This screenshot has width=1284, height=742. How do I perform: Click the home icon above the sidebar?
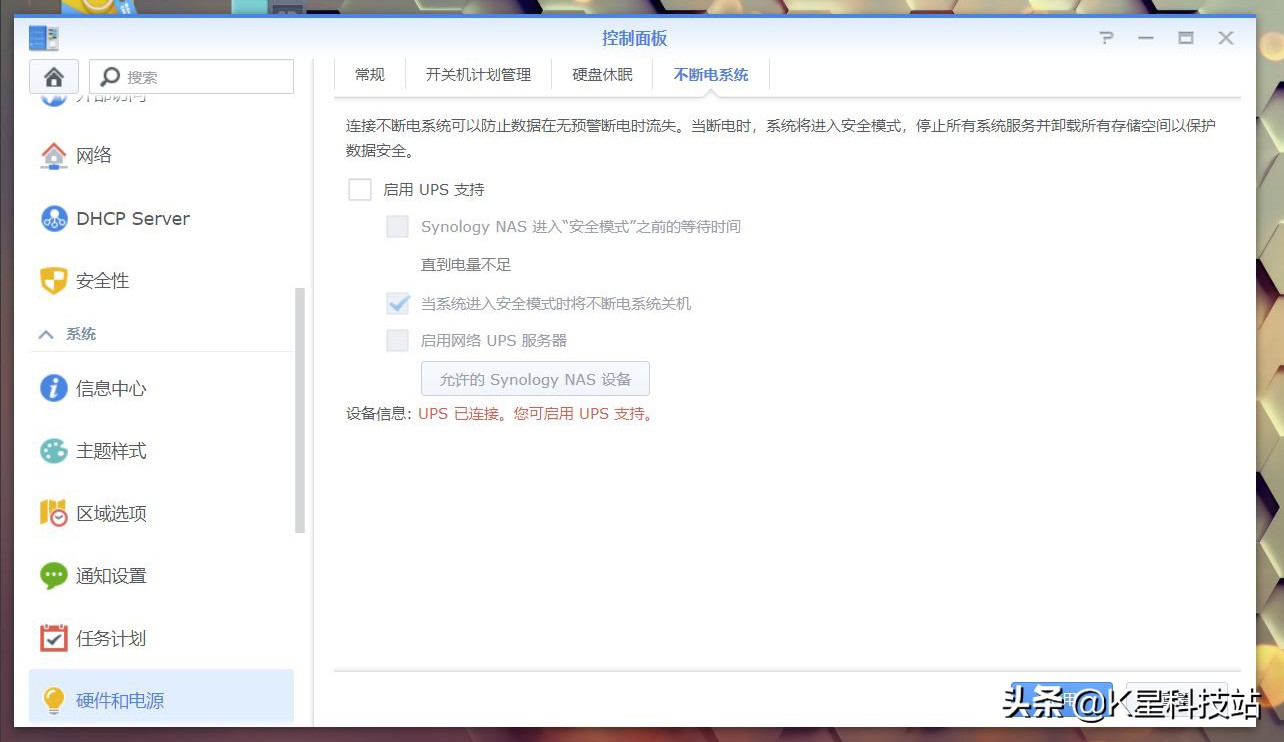tap(53, 76)
